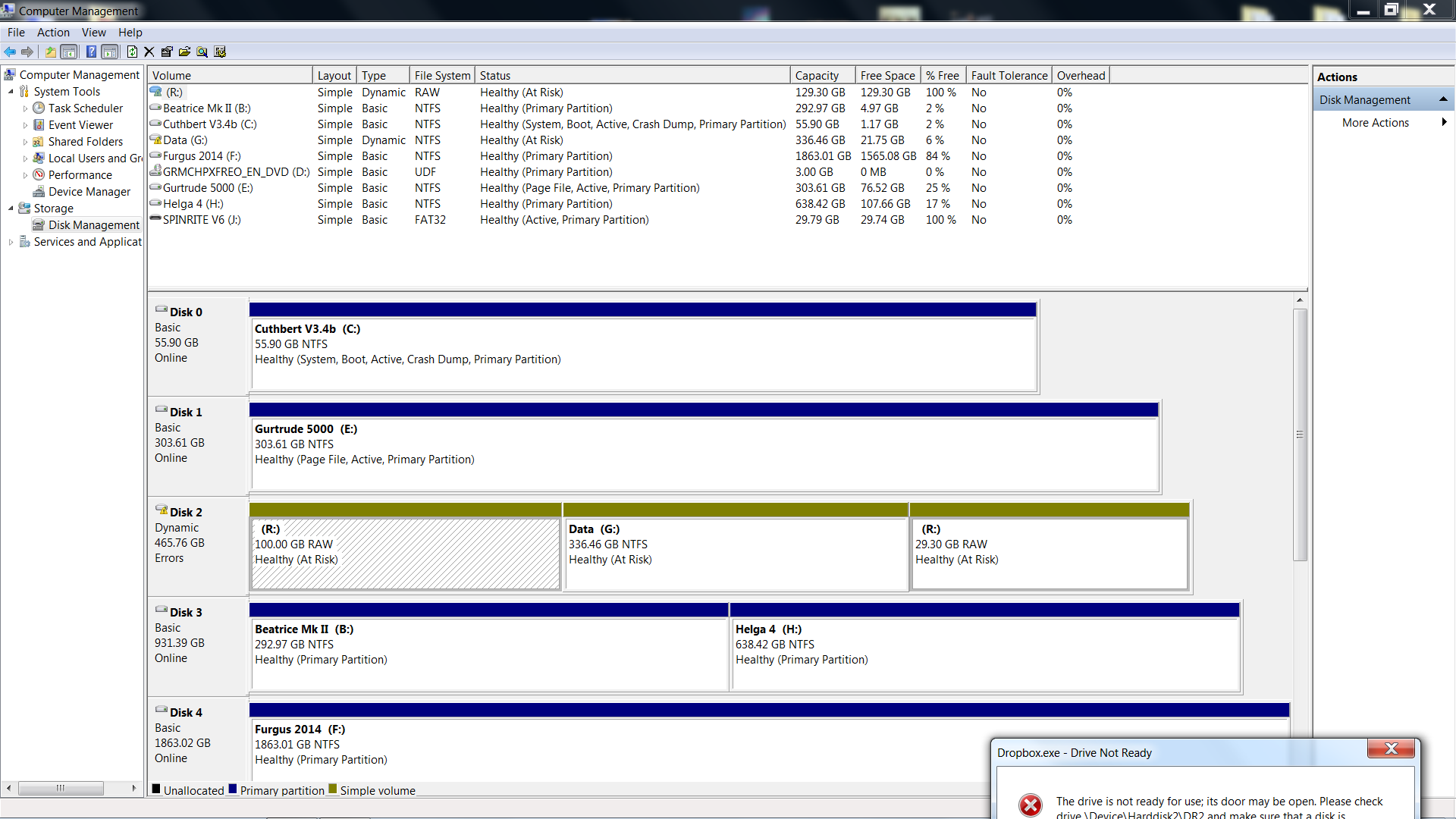Expand the Local Users and Groups node

coord(25,158)
